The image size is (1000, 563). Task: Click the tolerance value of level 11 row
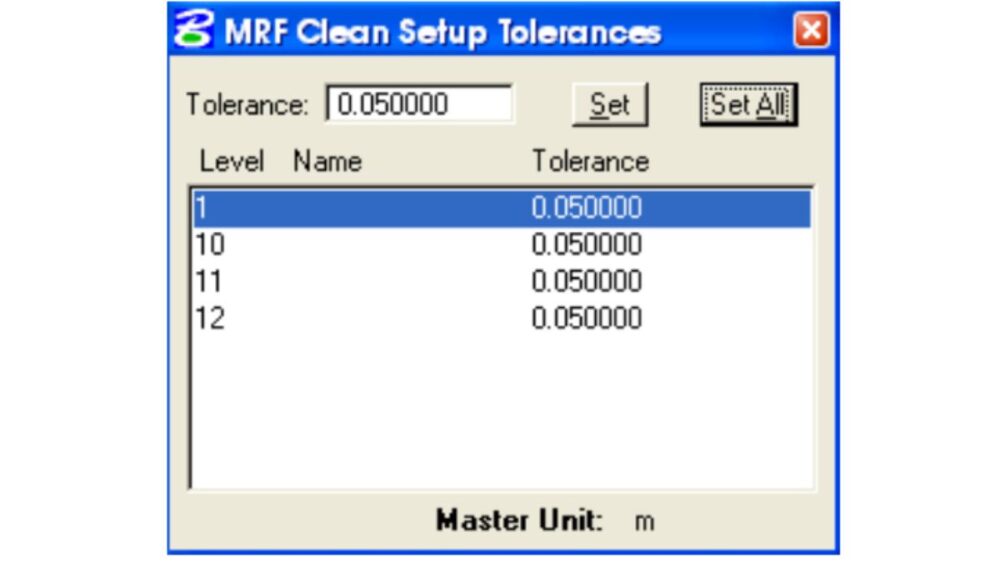pyautogui.click(x=586, y=282)
